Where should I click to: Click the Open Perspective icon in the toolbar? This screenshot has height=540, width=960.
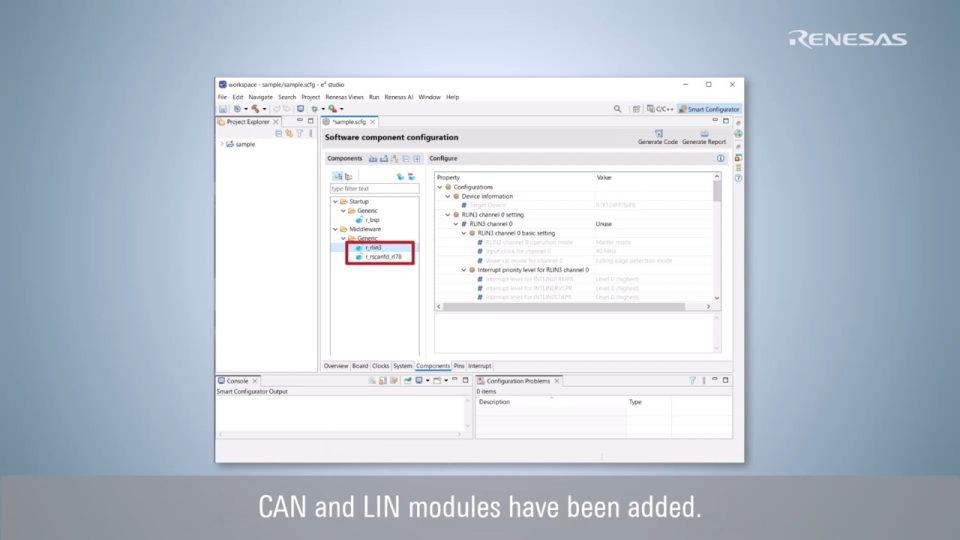(x=636, y=109)
